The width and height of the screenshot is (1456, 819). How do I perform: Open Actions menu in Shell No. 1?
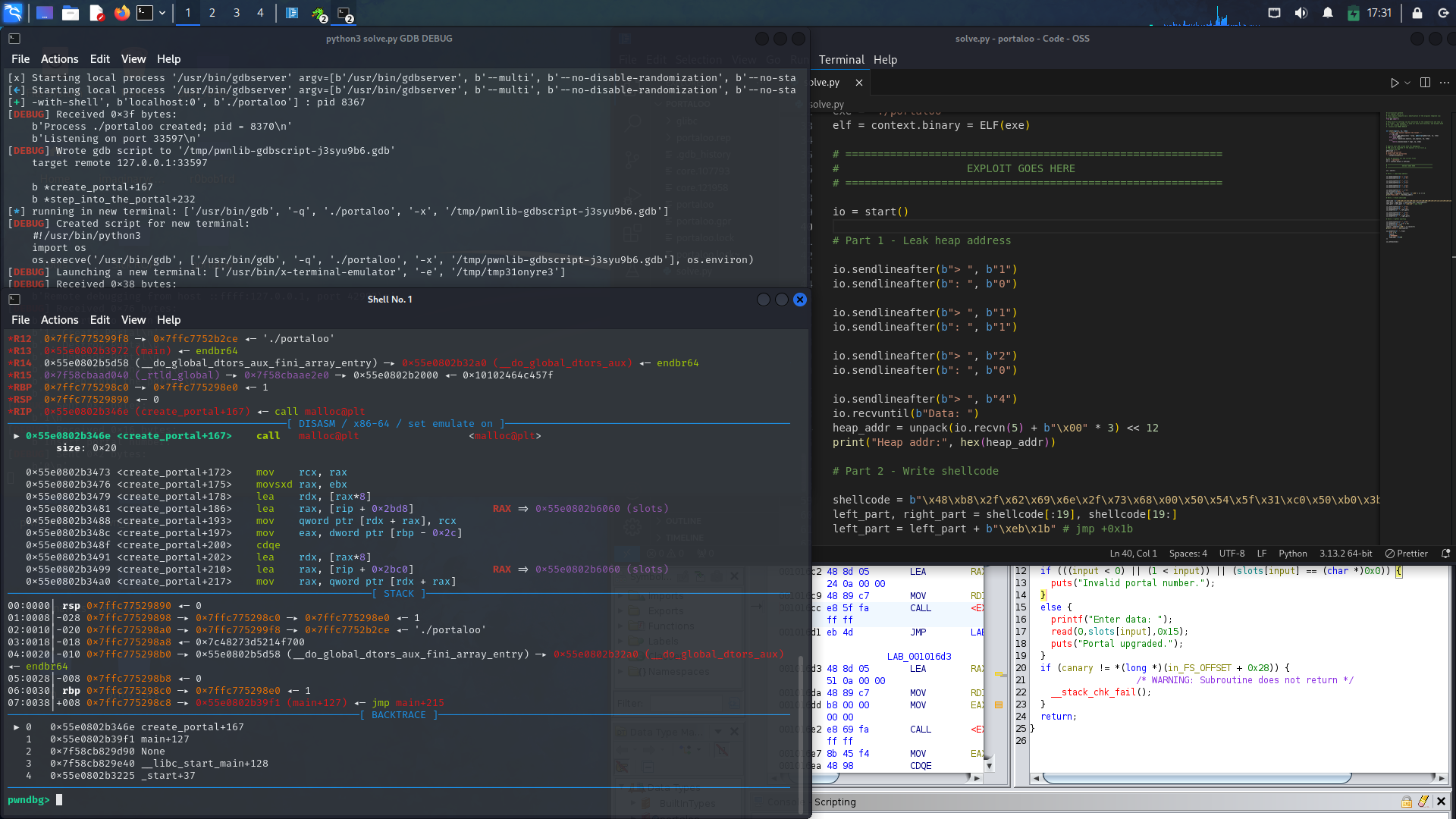pos(59,320)
